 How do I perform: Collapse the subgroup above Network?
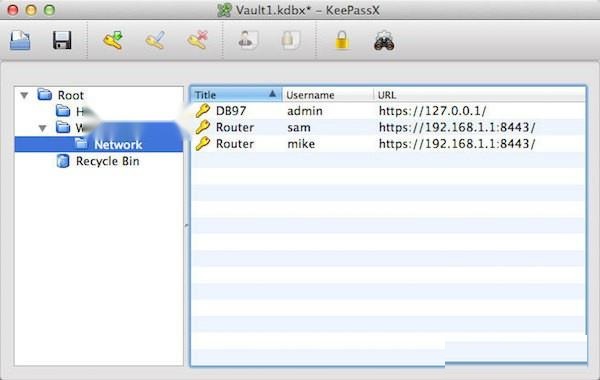pyautogui.click(x=42, y=128)
